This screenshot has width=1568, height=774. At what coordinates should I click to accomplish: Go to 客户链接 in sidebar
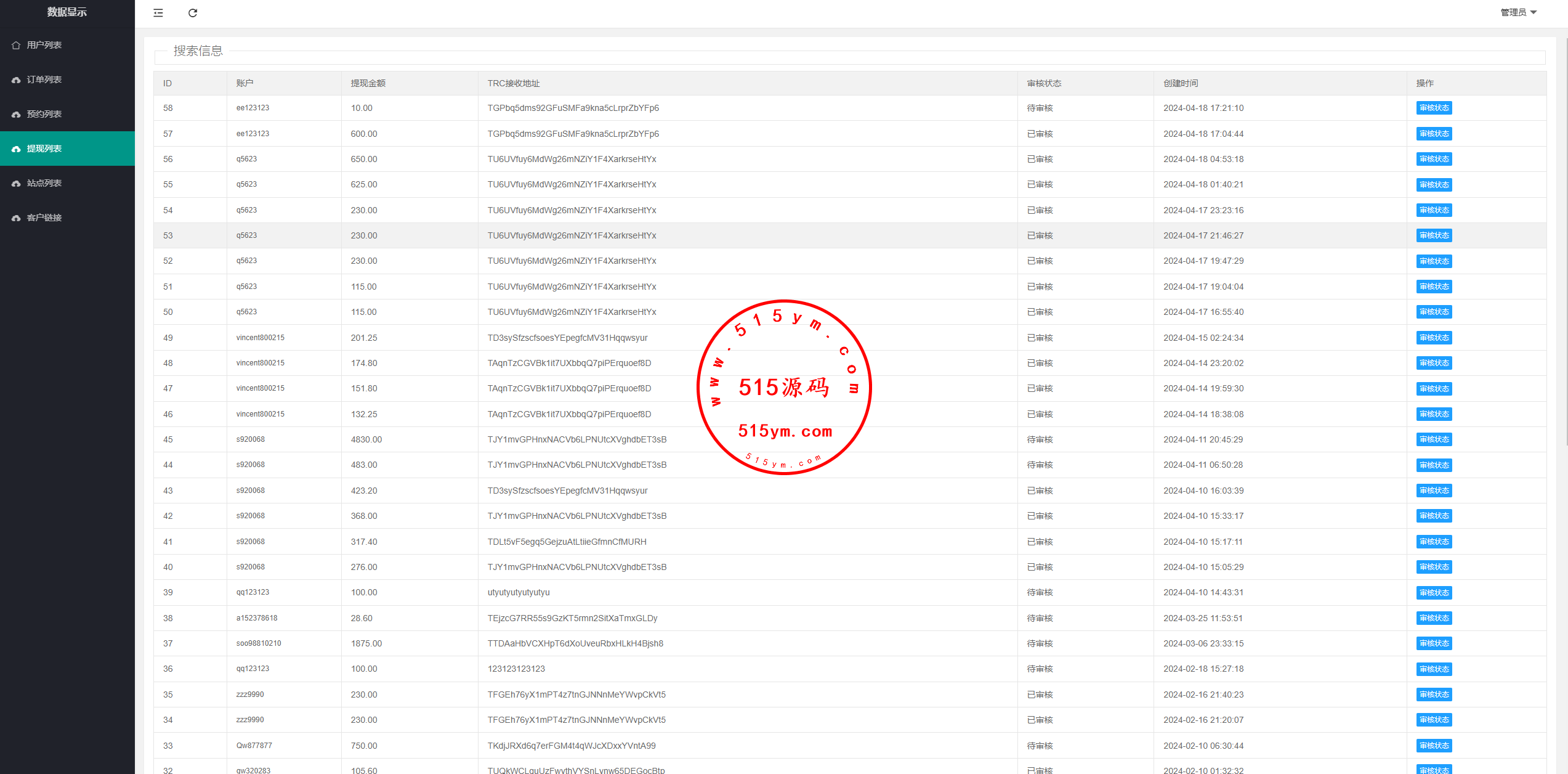click(44, 218)
